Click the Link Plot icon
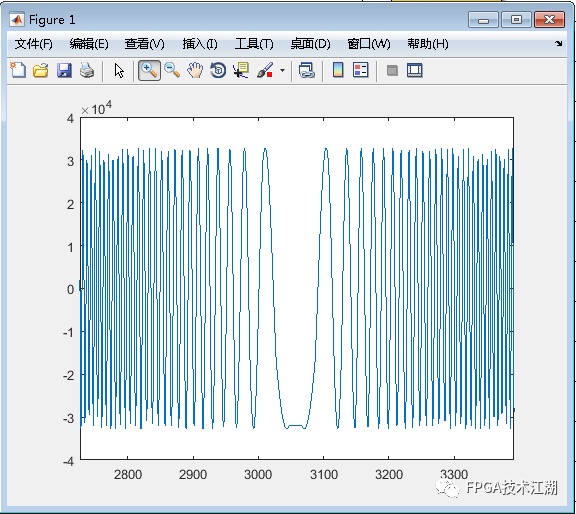 click(x=306, y=70)
